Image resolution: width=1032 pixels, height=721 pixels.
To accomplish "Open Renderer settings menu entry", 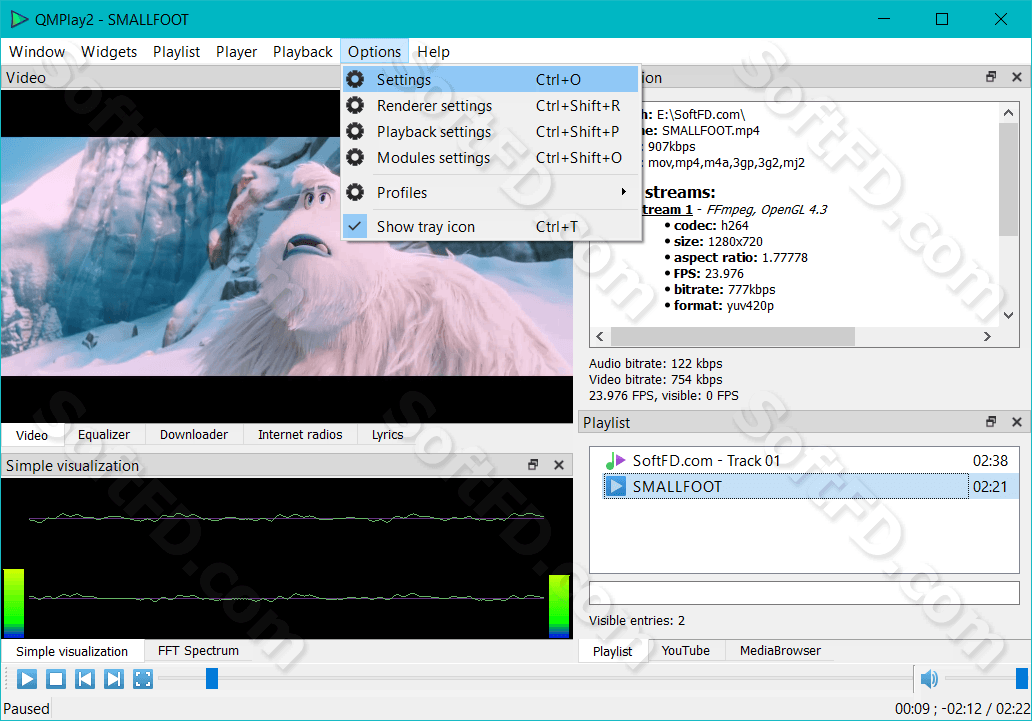I will click(x=491, y=106).
